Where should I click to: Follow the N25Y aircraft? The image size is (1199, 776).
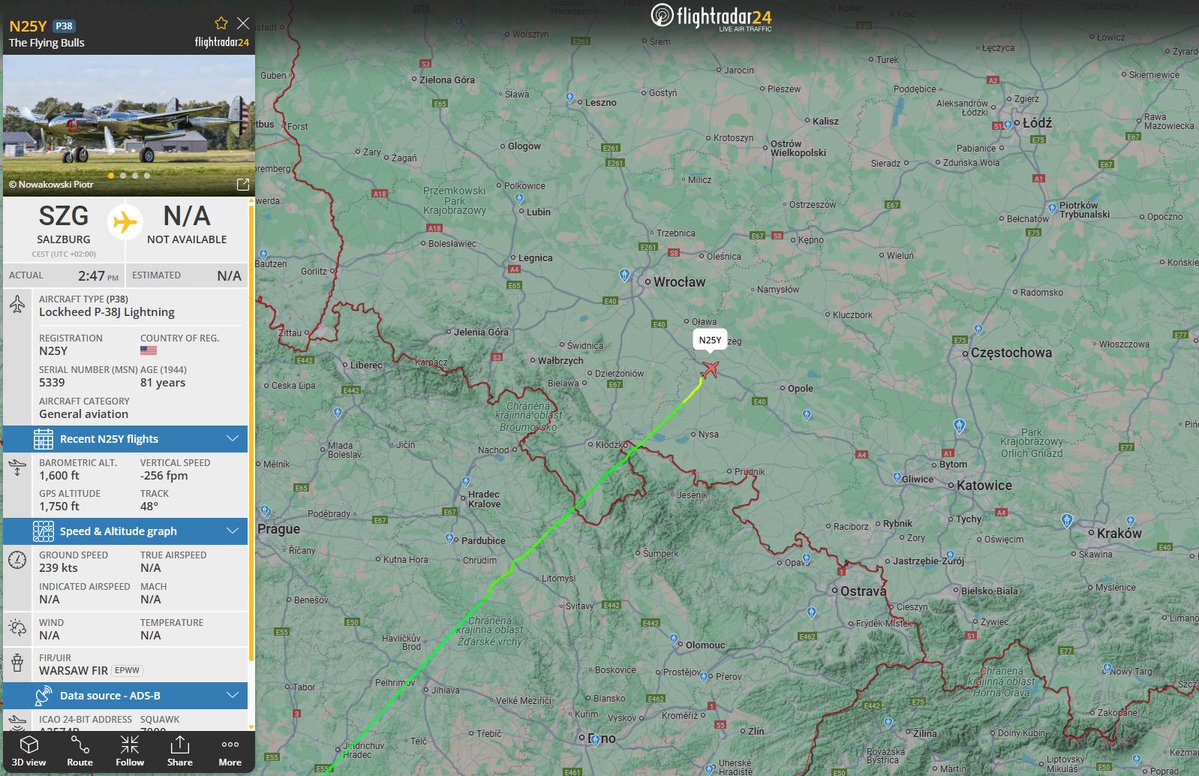130,752
